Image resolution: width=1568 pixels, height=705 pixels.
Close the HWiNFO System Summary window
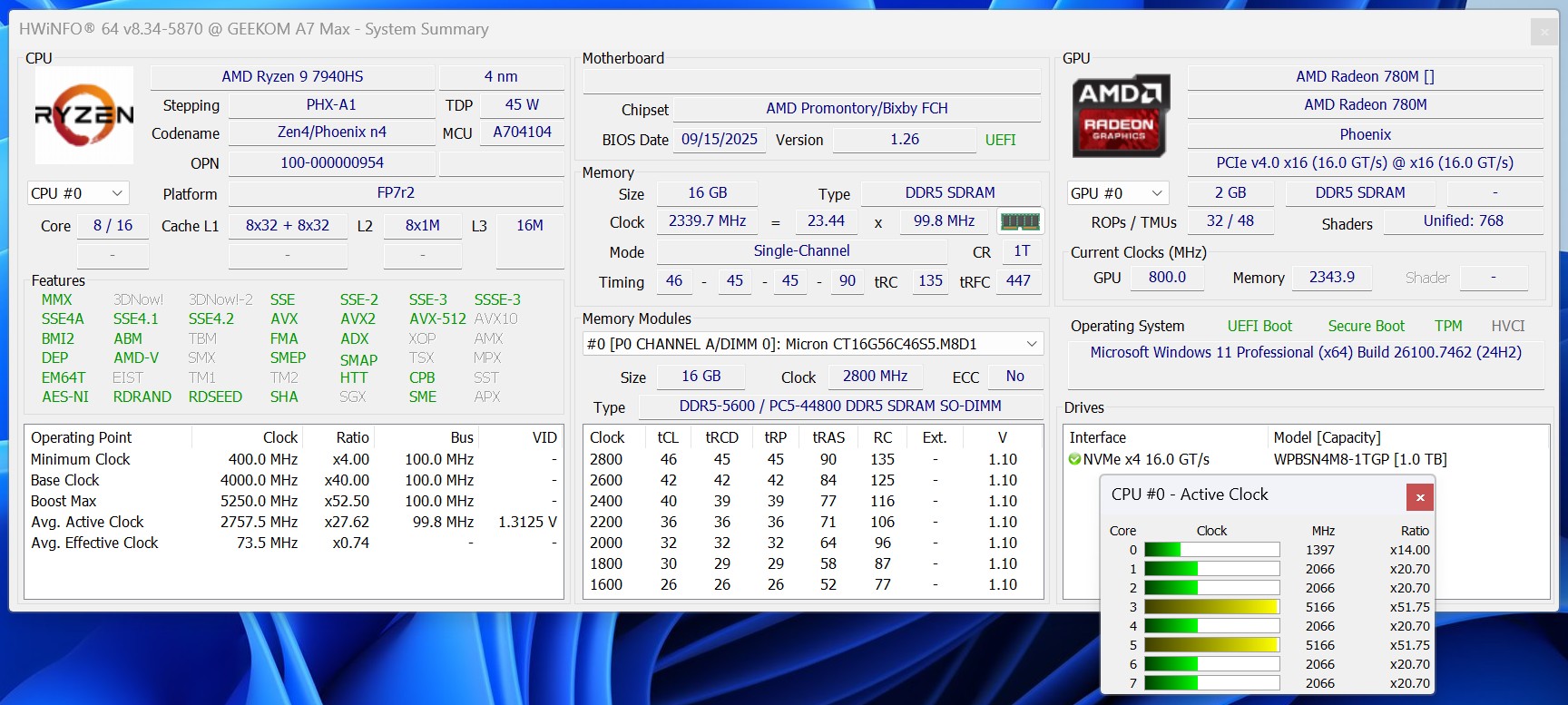(x=1543, y=32)
